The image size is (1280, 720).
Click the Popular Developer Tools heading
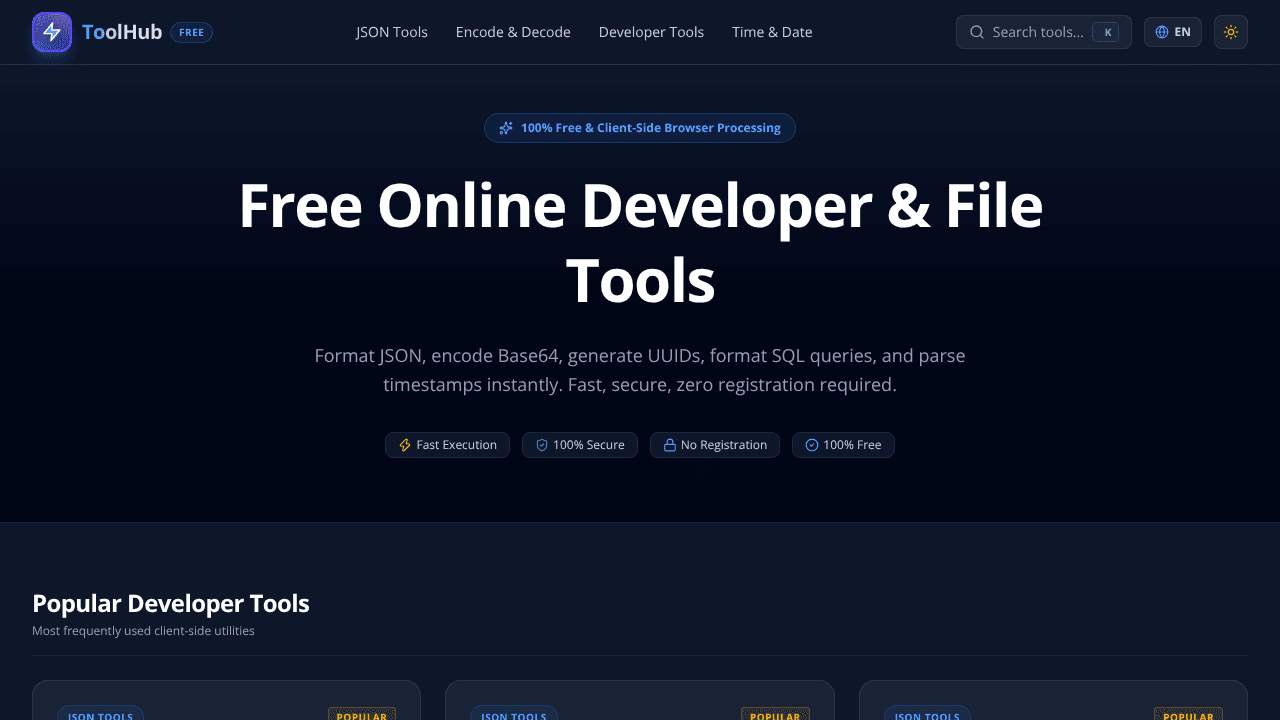tap(171, 604)
